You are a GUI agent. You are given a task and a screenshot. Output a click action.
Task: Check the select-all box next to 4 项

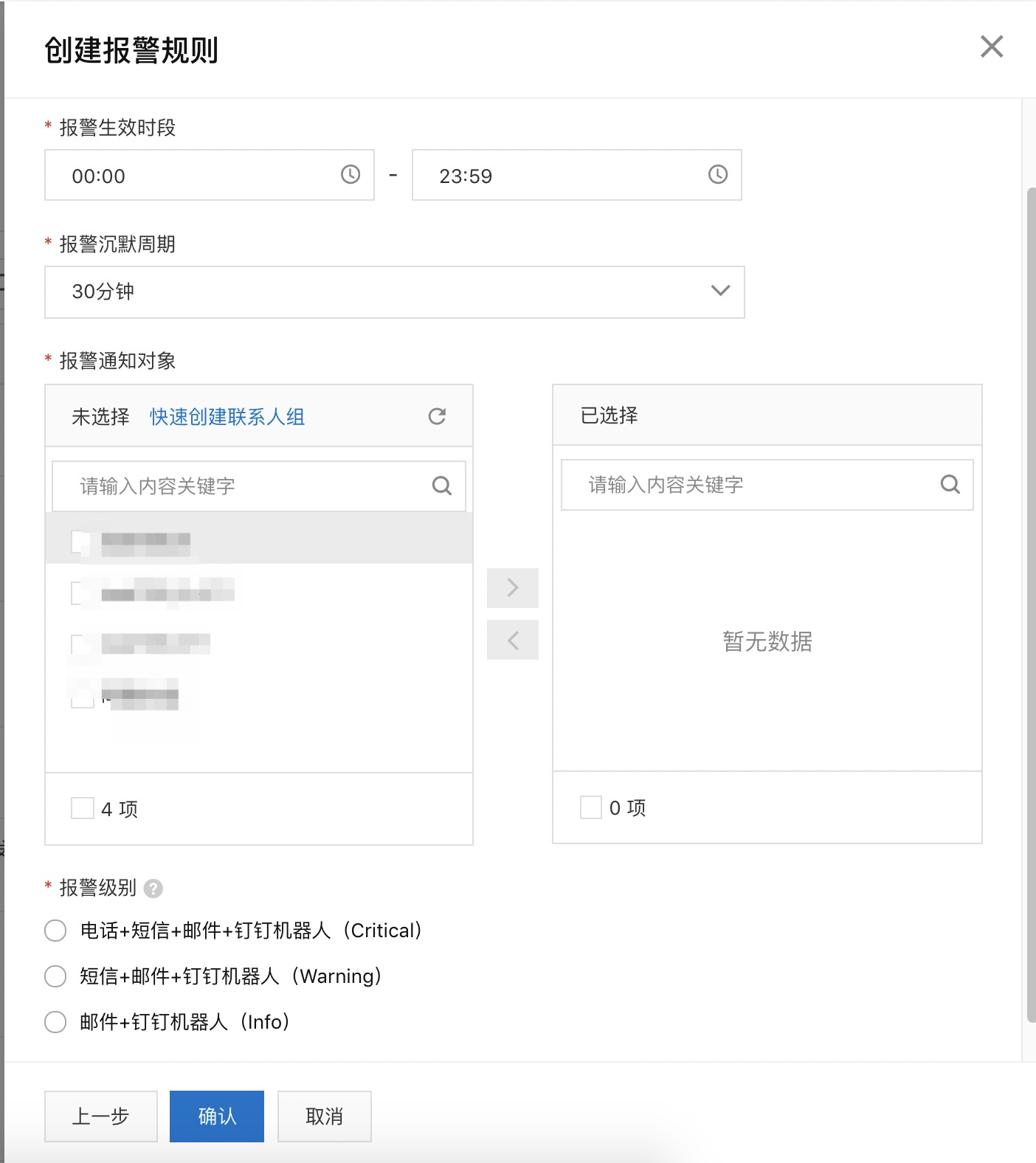click(83, 808)
